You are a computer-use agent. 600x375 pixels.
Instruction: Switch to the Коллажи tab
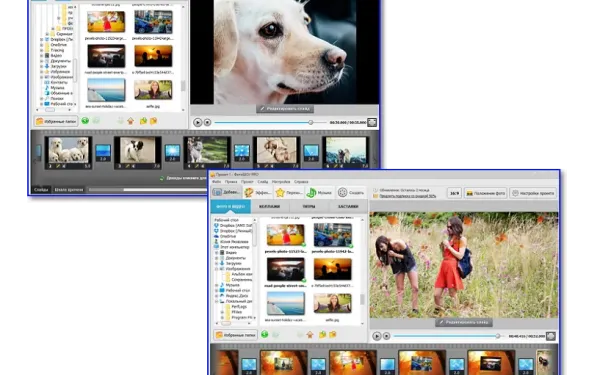click(x=270, y=206)
